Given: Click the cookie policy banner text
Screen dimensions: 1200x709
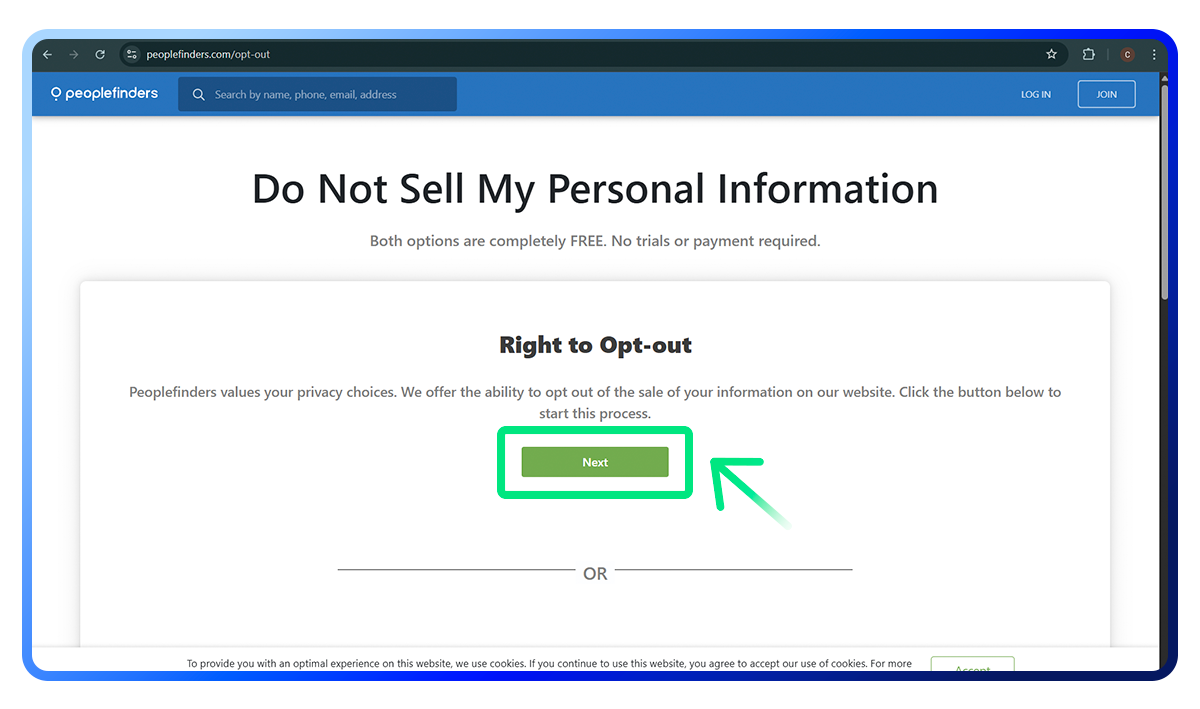Looking at the screenshot, I should pos(548,663).
